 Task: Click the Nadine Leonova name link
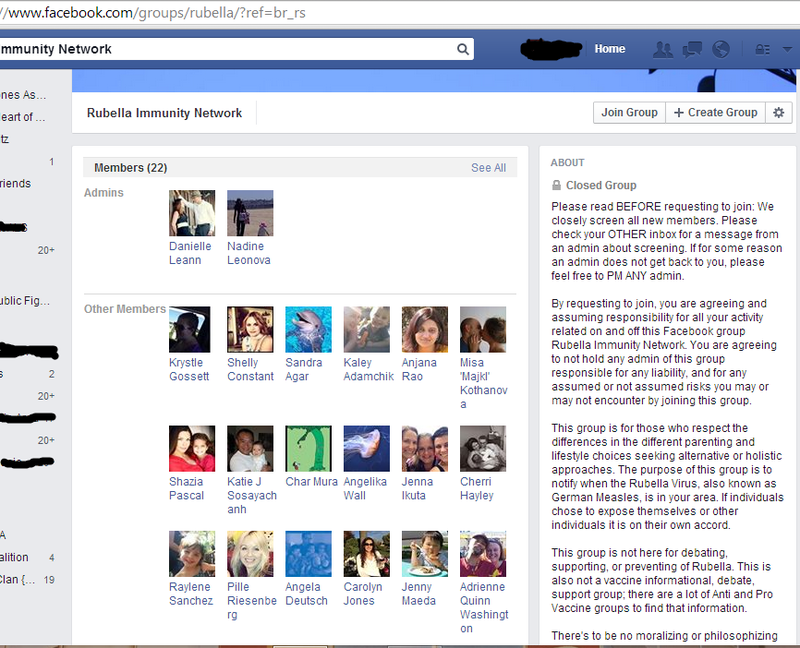(x=248, y=253)
